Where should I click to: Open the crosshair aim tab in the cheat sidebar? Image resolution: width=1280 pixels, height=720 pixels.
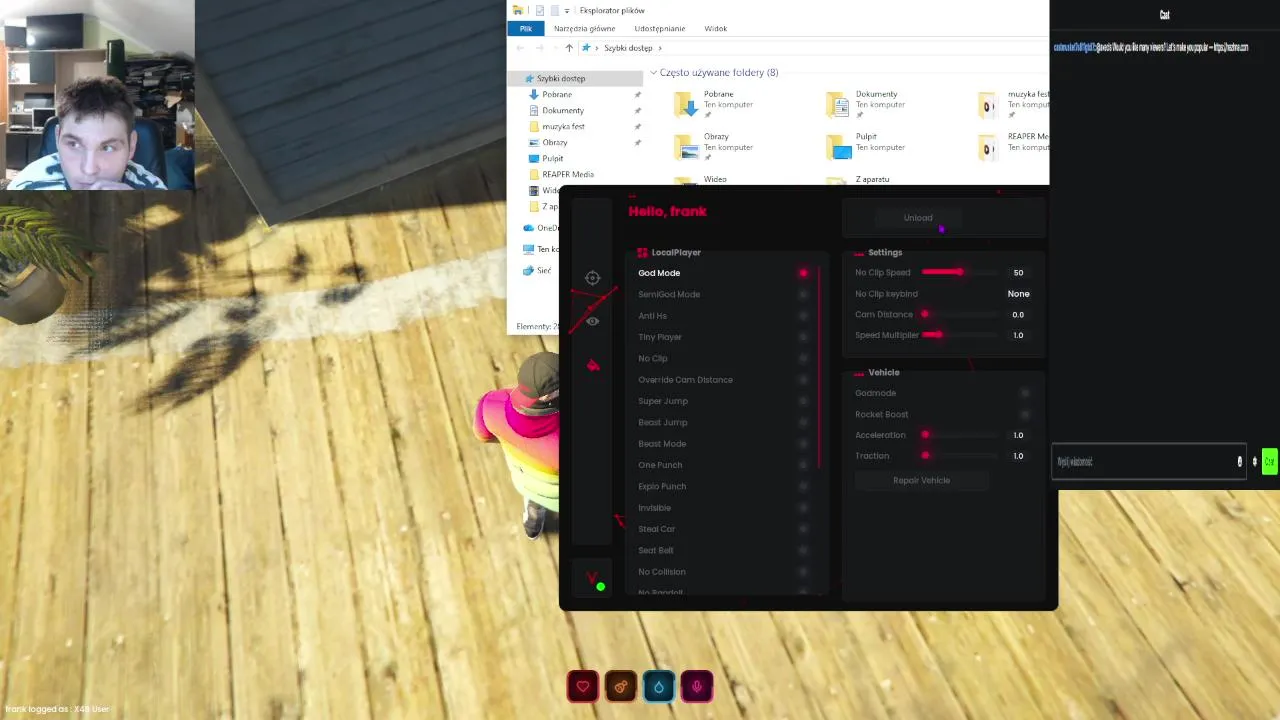tap(592, 278)
